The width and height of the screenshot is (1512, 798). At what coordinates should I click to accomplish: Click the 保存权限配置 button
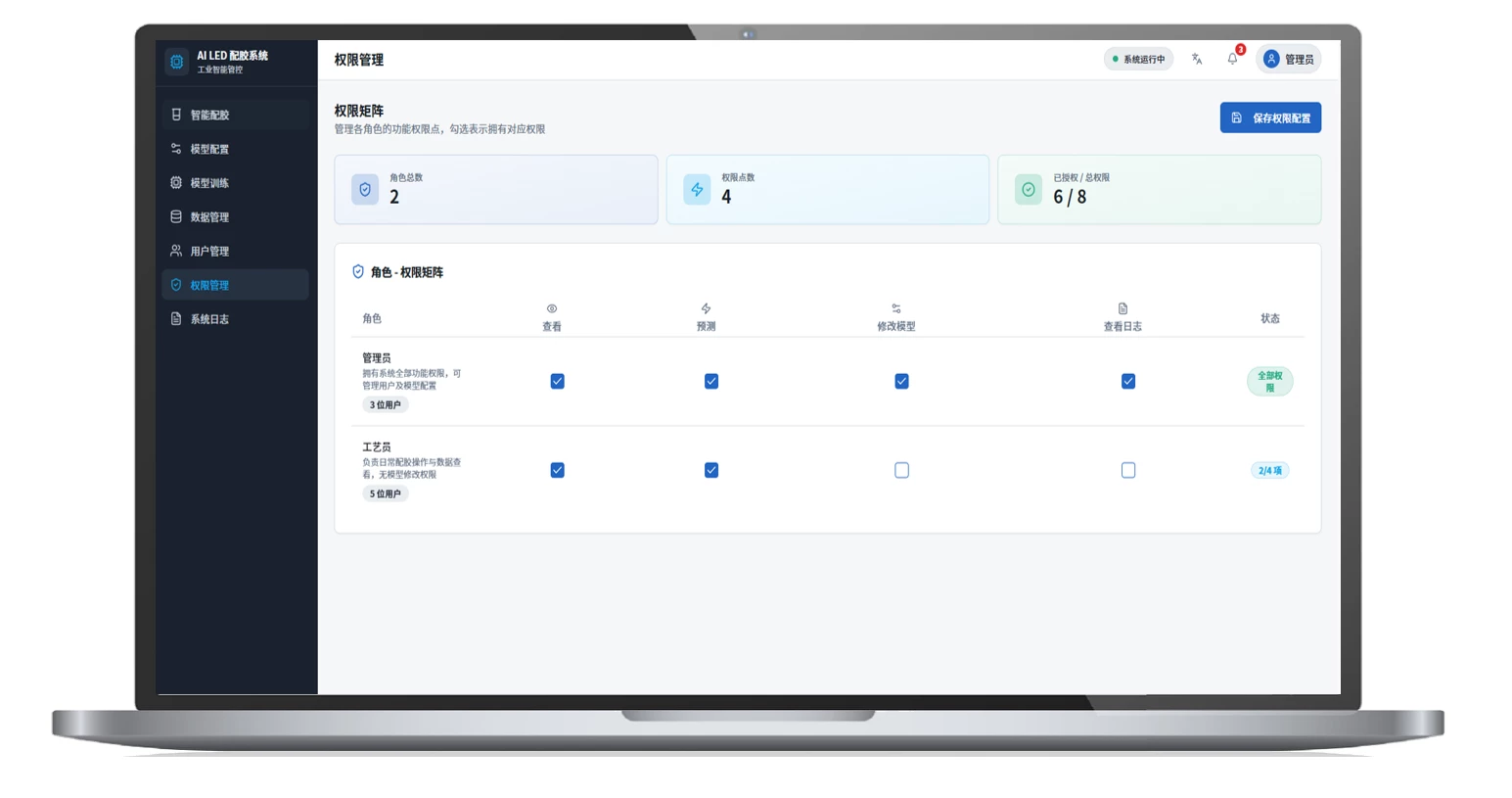click(1269, 117)
